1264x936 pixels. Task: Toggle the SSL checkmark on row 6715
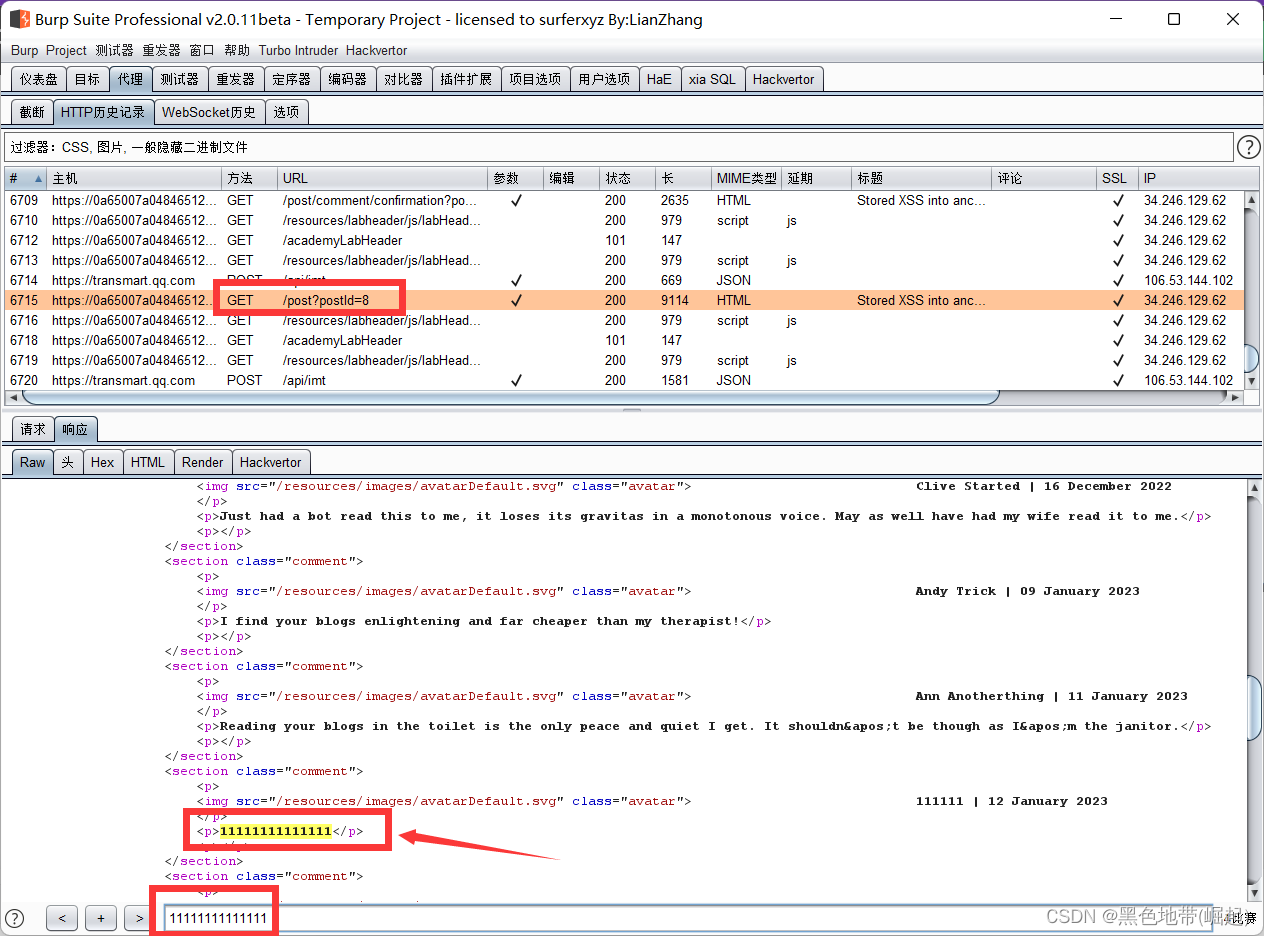pyautogui.click(x=1118, y=300)
